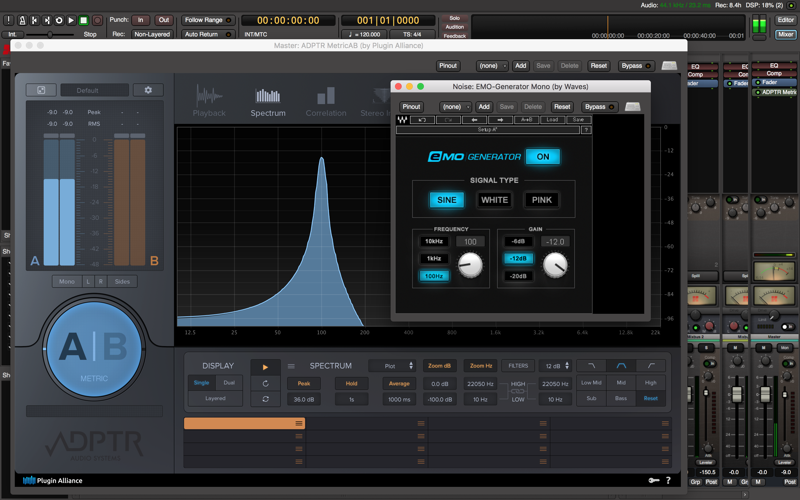Screen dimensions: 800x500
Task: Open the 12 dB filter slope dropdown
Action: (556, 366)
